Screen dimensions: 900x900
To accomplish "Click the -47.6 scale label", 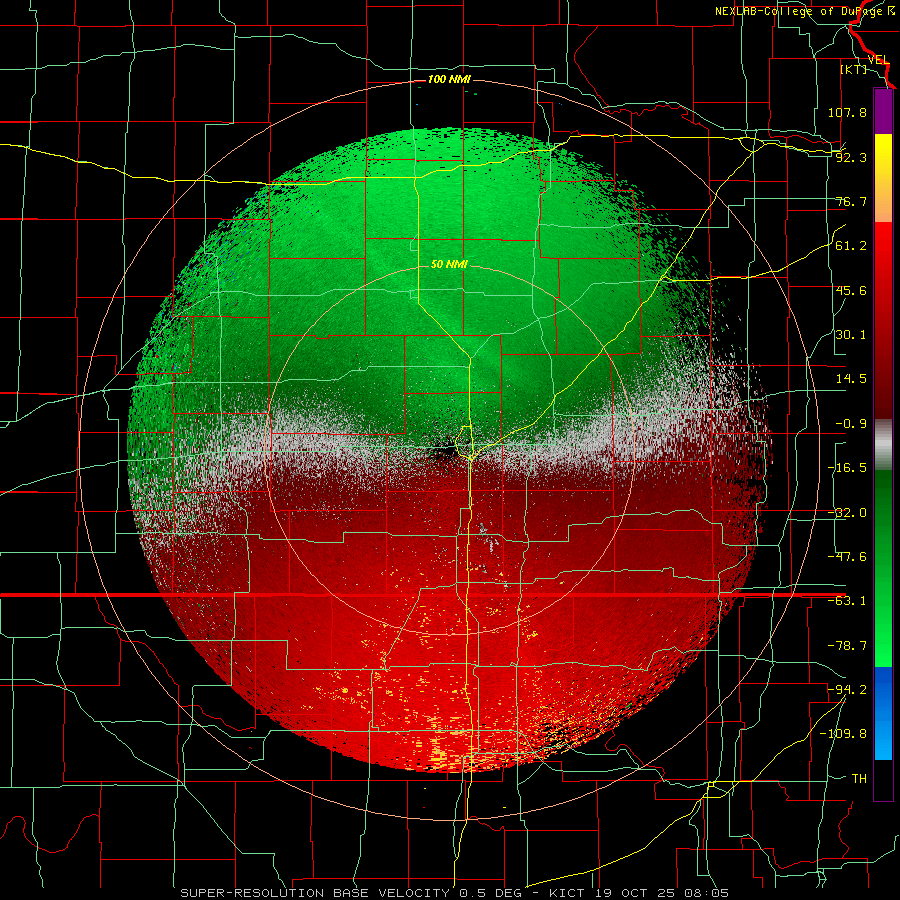I will pyautogui.click(x=847, y=557).
